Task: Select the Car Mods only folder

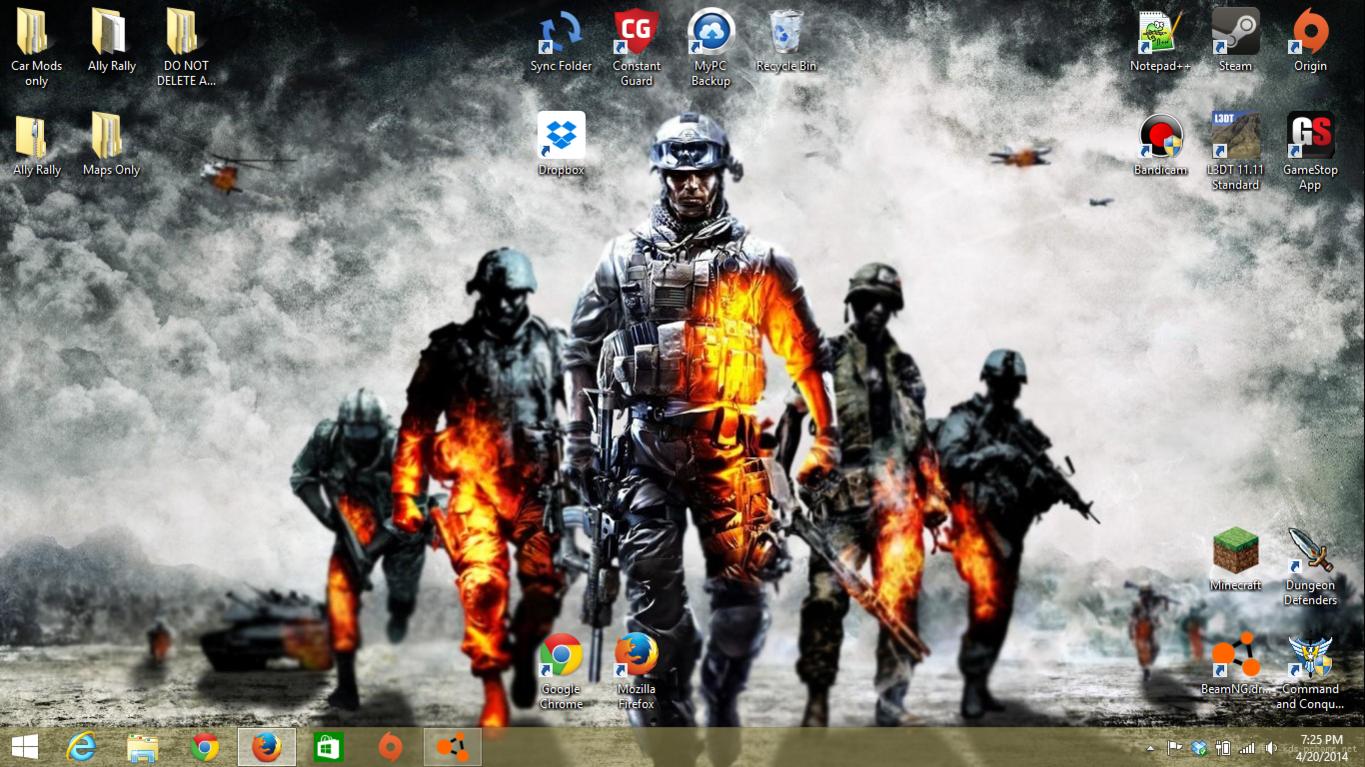Action: pos(36,47)
